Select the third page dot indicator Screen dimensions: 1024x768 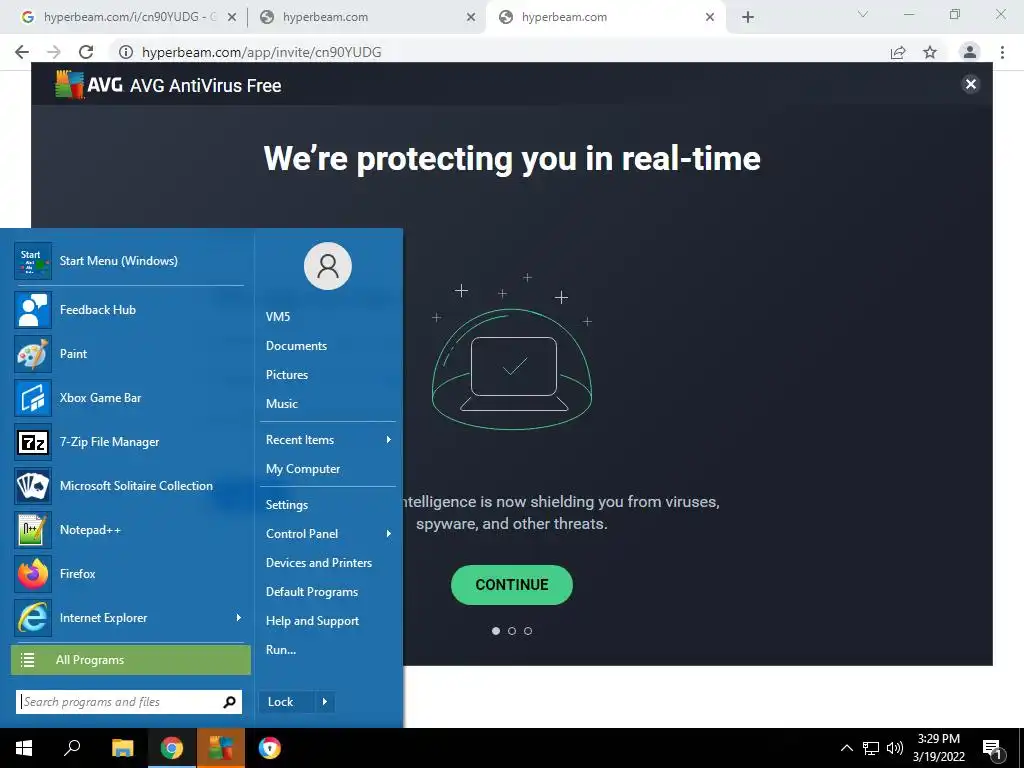tap(528, 631)
